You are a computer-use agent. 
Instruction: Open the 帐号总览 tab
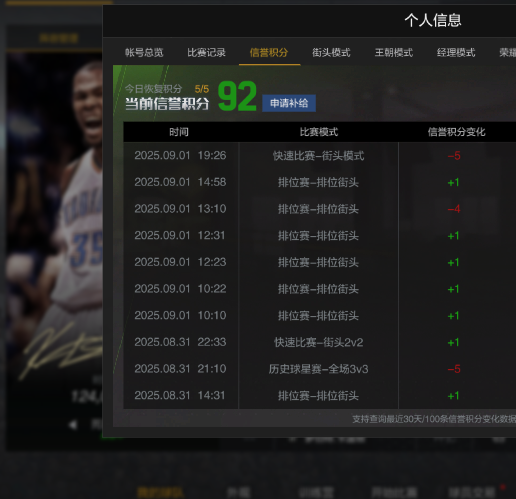coord(144,53)
